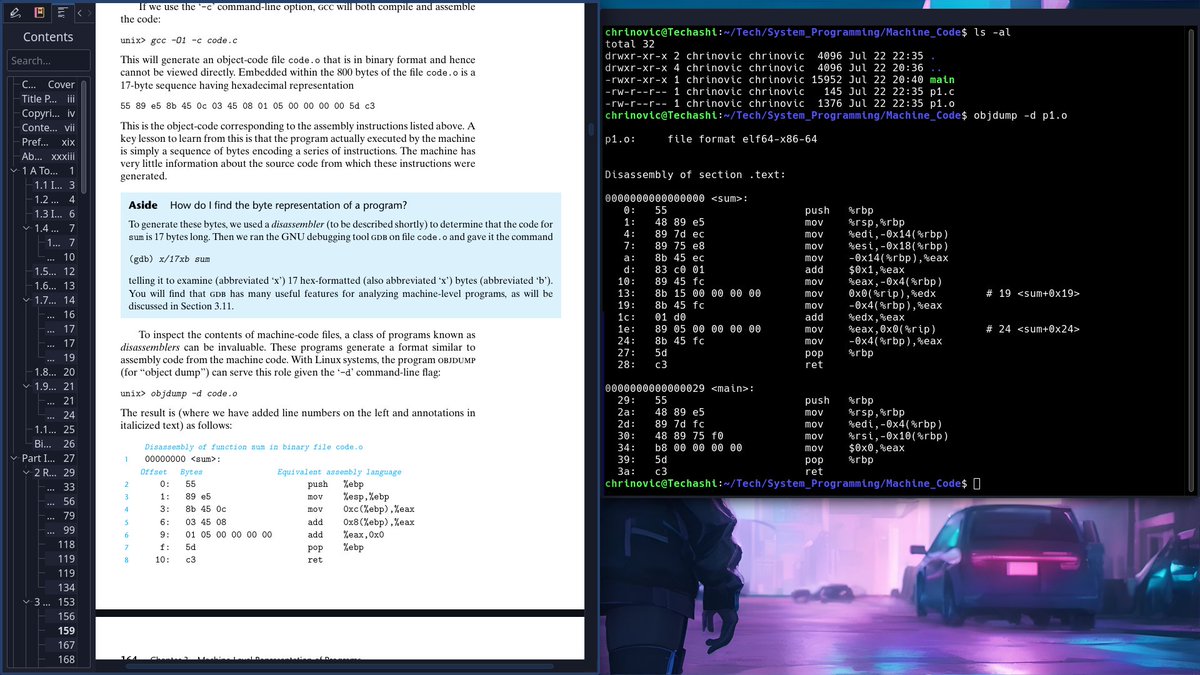
Task: Click the '# 24 <sum+0x24>' comment in terminal
Action: (x=1032, y=329)
